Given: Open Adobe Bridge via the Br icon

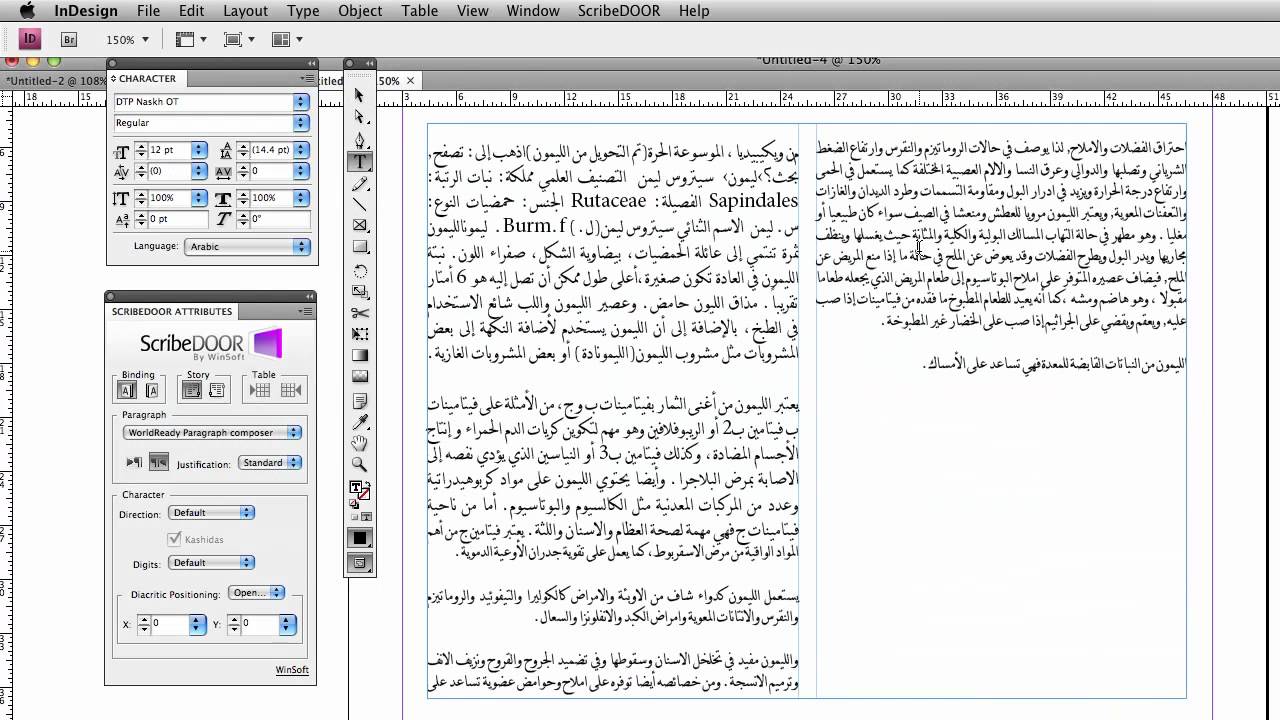Looking at the screenshot, I should pos(69,39).
